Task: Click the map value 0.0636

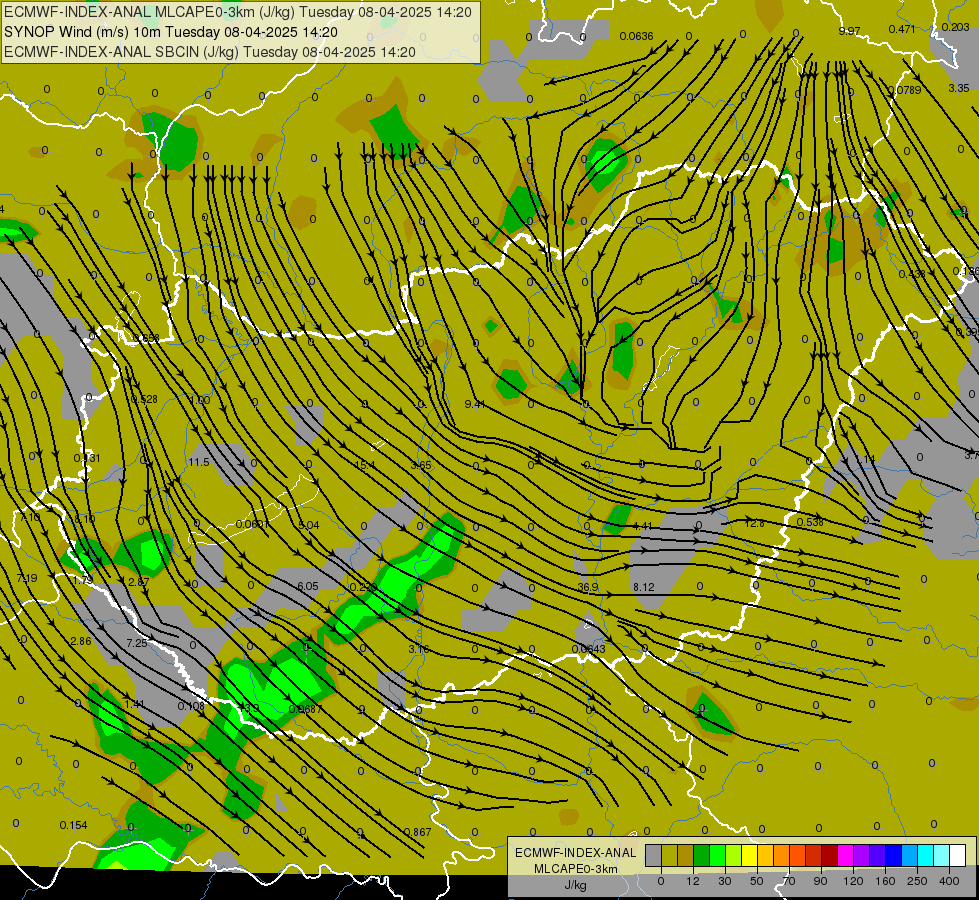Action: point(636,36)
